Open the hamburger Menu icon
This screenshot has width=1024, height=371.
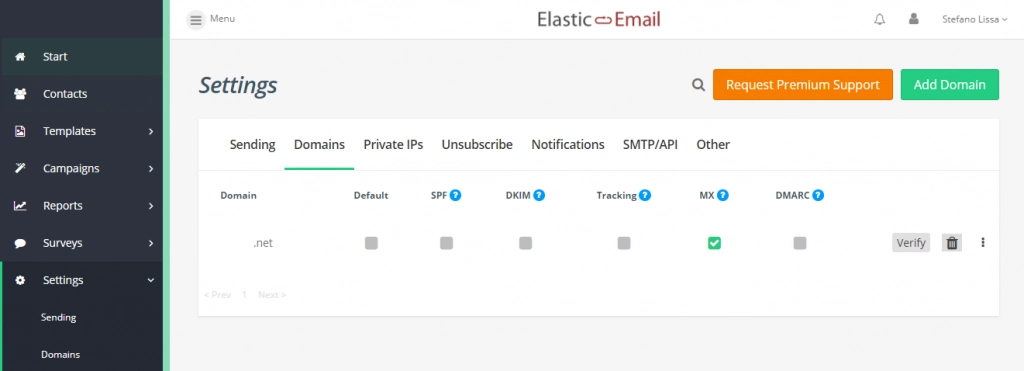coord(196,20)
